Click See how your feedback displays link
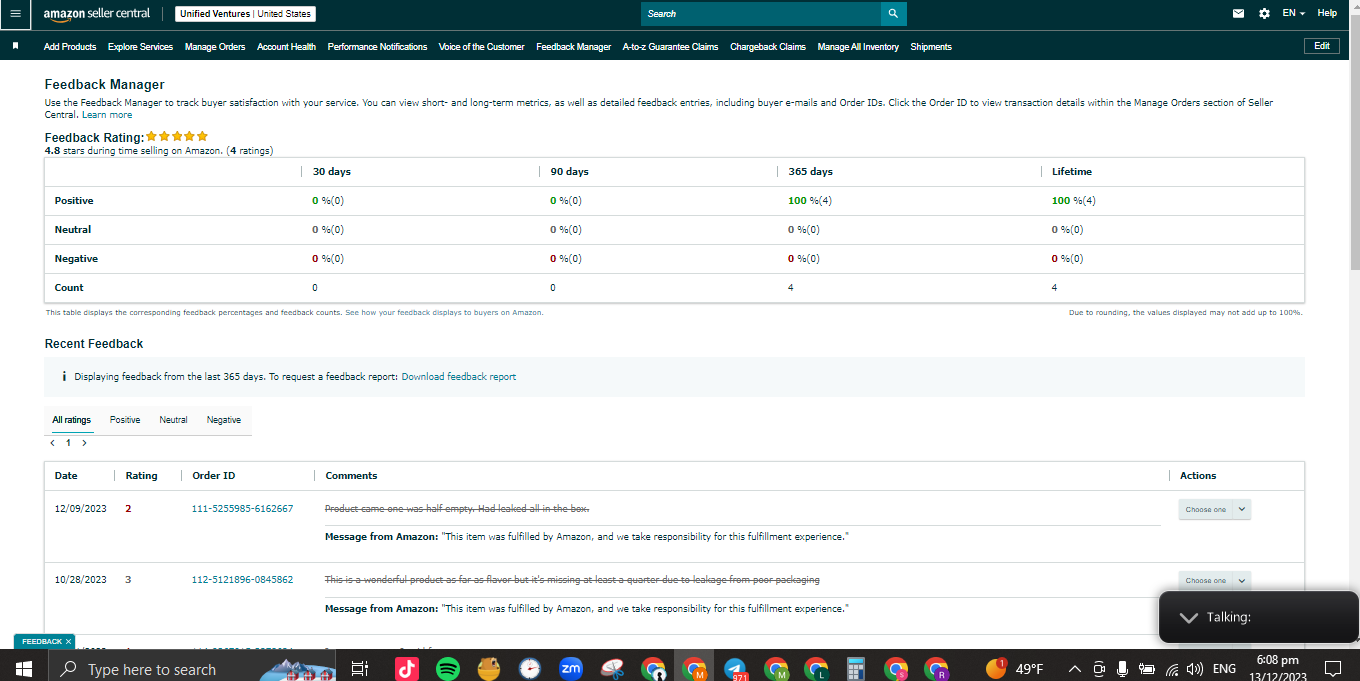 444,313
